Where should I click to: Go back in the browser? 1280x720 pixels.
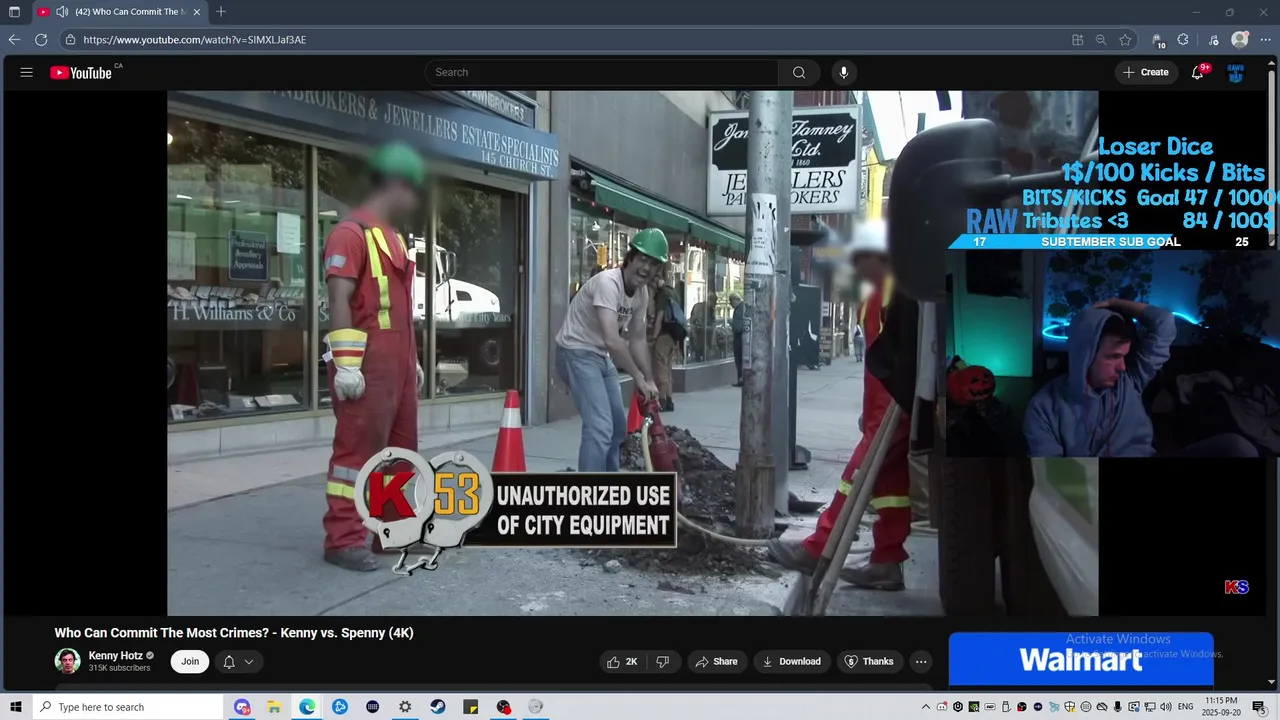(x=14, y=40)
